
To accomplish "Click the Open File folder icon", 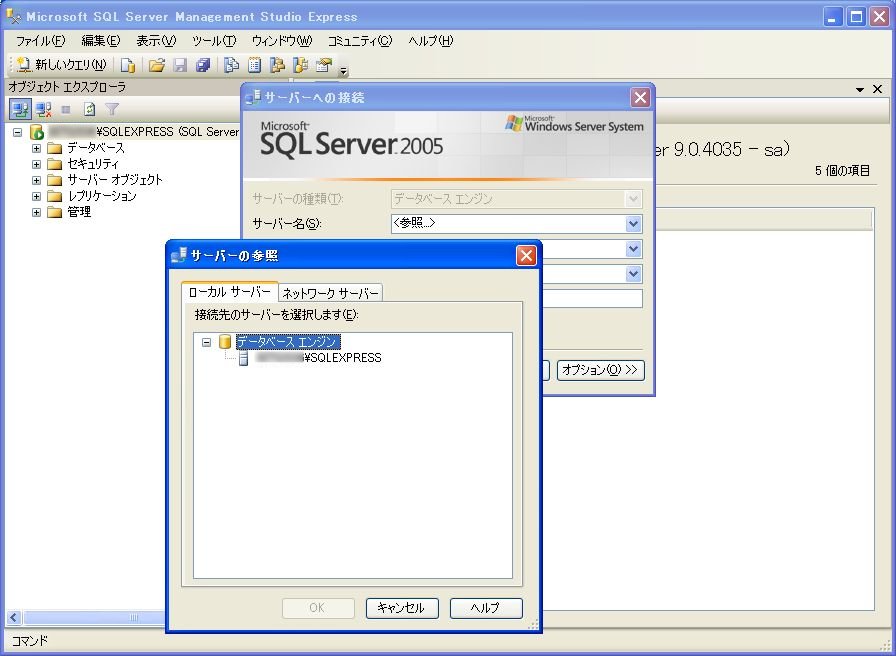I will [157, 66].
